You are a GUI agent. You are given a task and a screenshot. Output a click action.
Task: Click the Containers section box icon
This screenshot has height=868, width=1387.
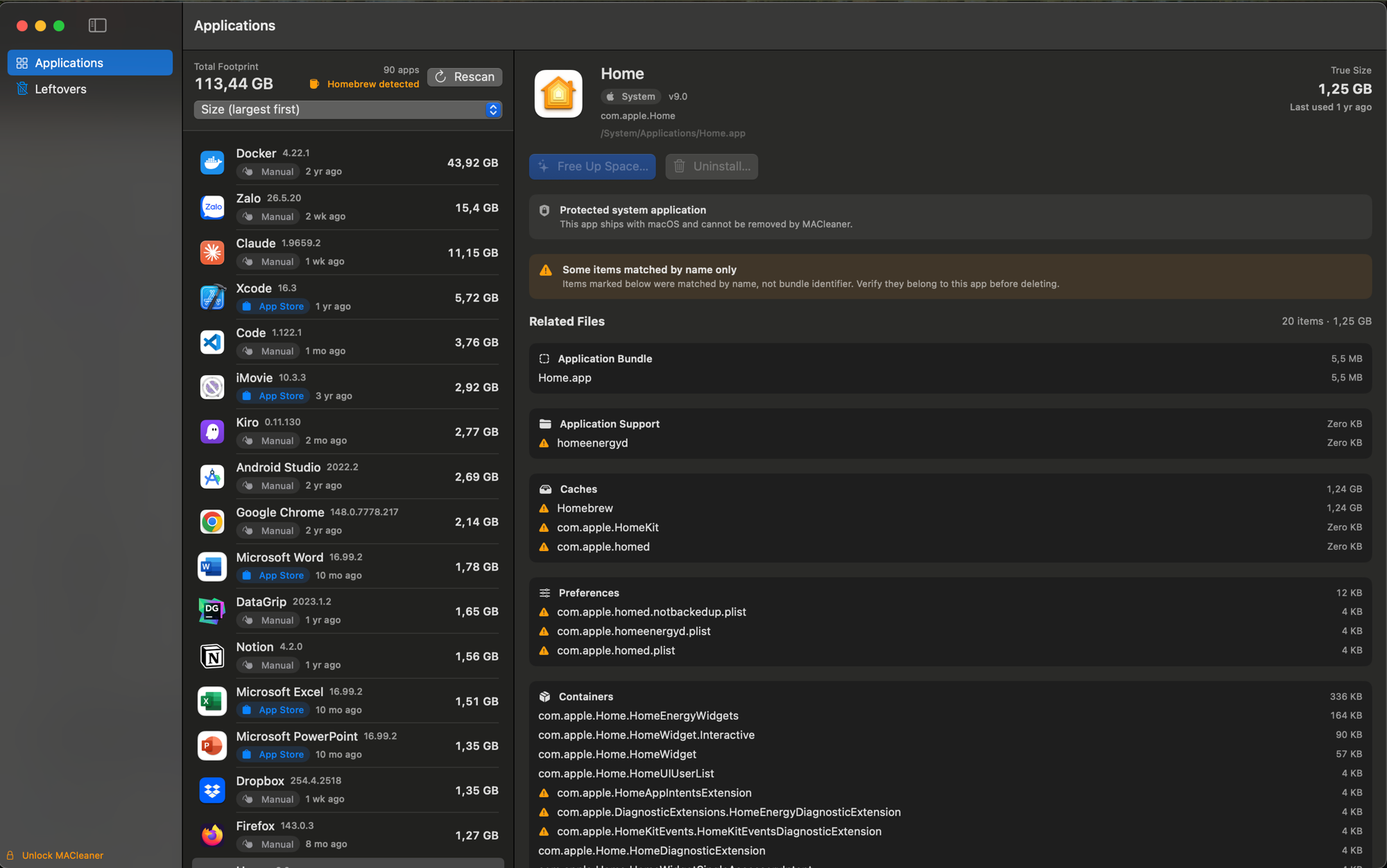point(545,696)
